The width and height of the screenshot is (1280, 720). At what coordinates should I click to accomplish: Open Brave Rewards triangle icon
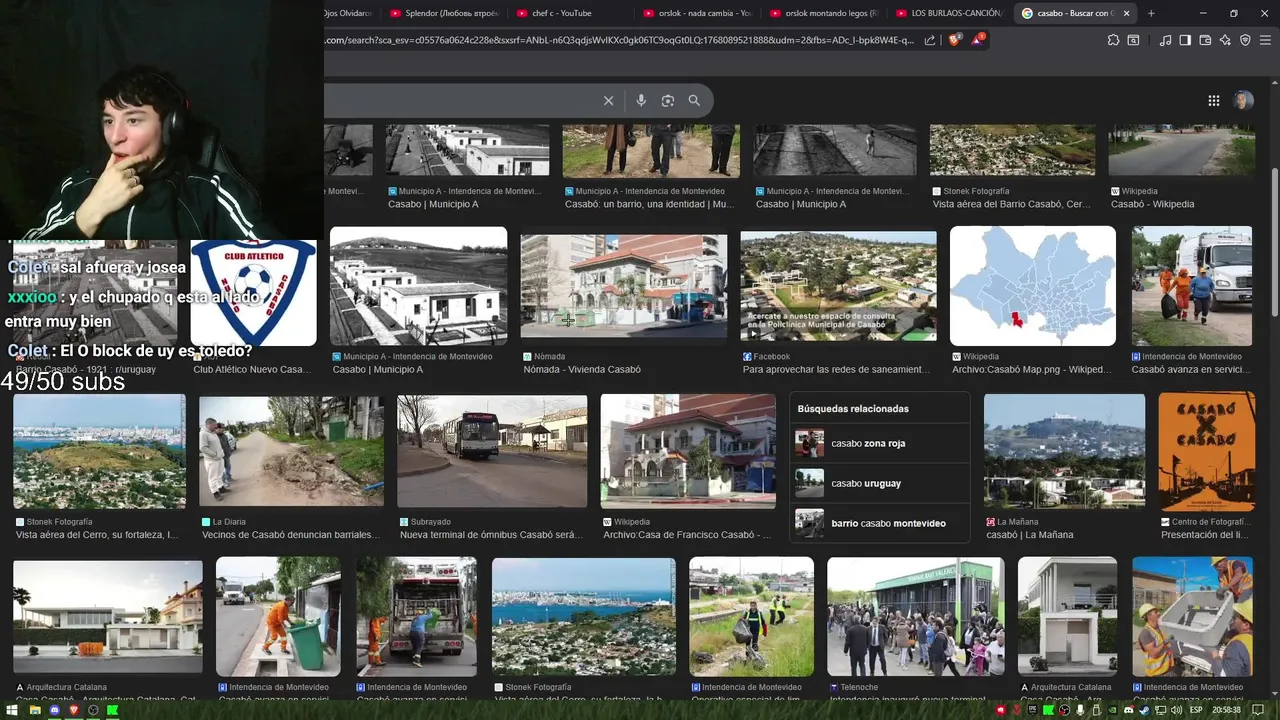(x=978, y=40)
